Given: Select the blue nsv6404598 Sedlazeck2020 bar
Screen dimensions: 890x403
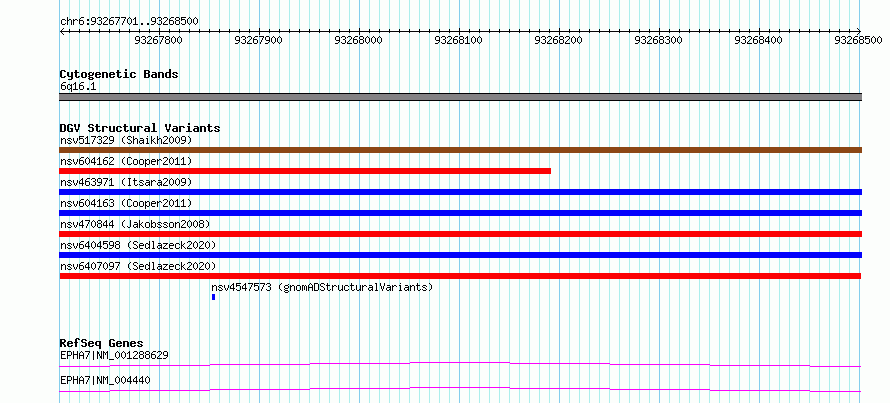Looking at the screenshot, I should click(x=460, y=255).
